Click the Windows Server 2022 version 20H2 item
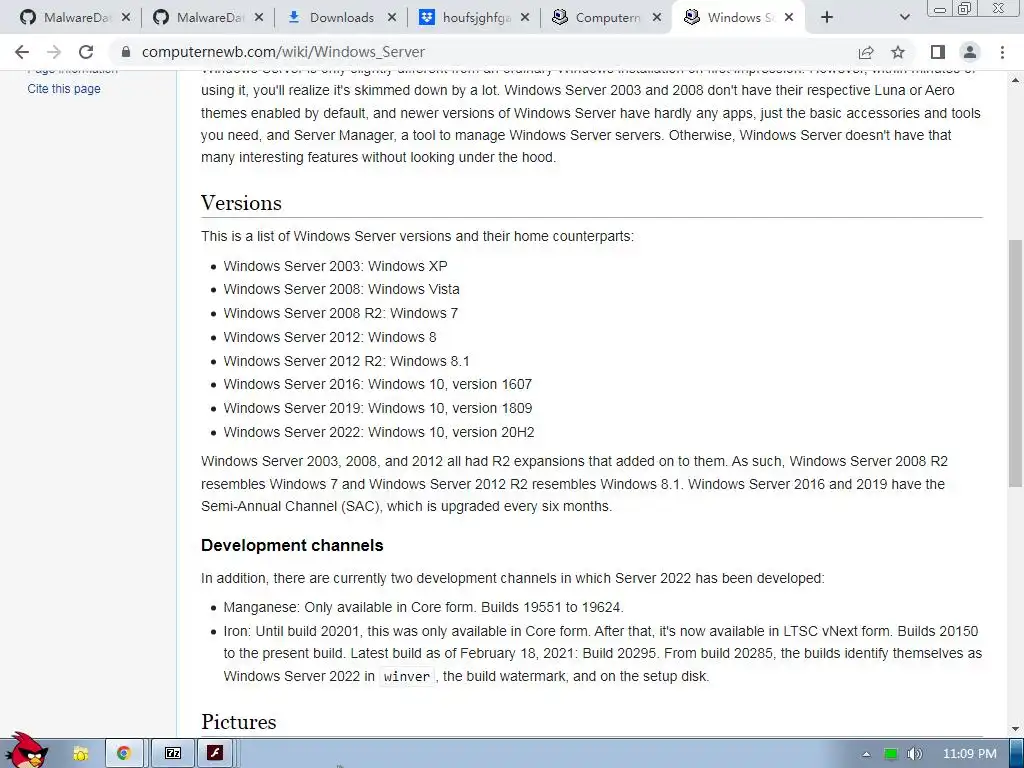Screen dimensions: 1024x768 click(379, 432)
